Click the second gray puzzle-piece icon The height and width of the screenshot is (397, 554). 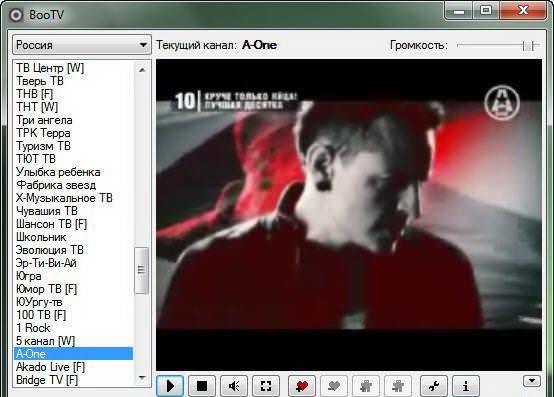(x=398, y=386)
